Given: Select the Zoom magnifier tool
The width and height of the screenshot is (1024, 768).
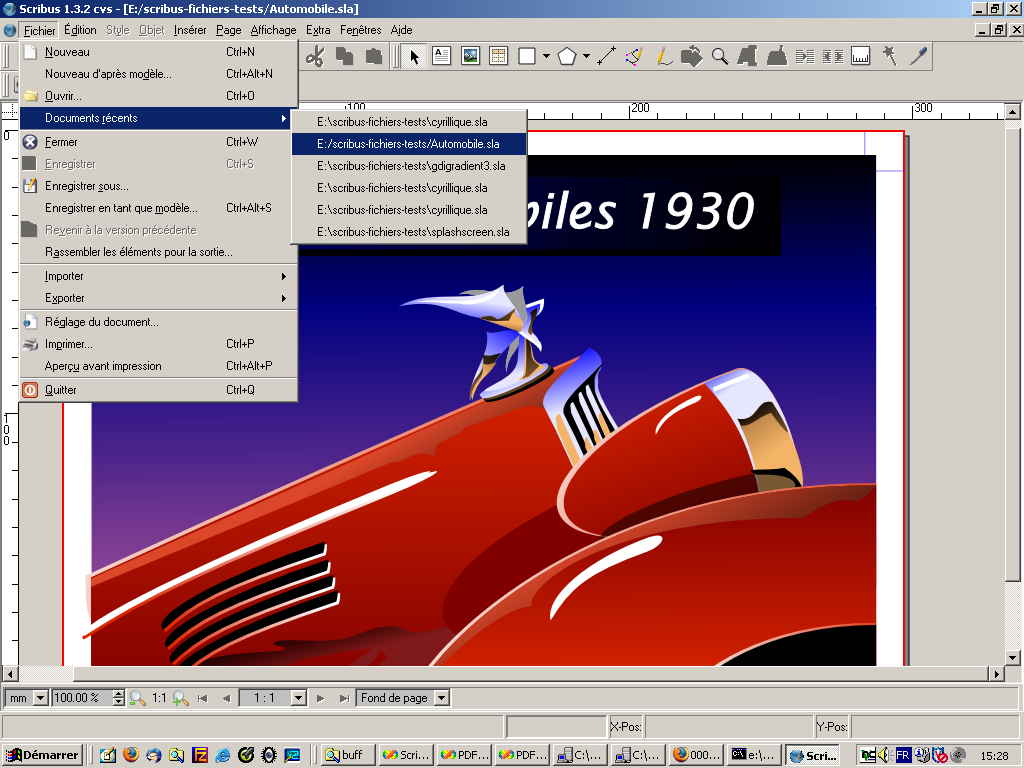Looking at the screenshot, I should coord(720,56).
